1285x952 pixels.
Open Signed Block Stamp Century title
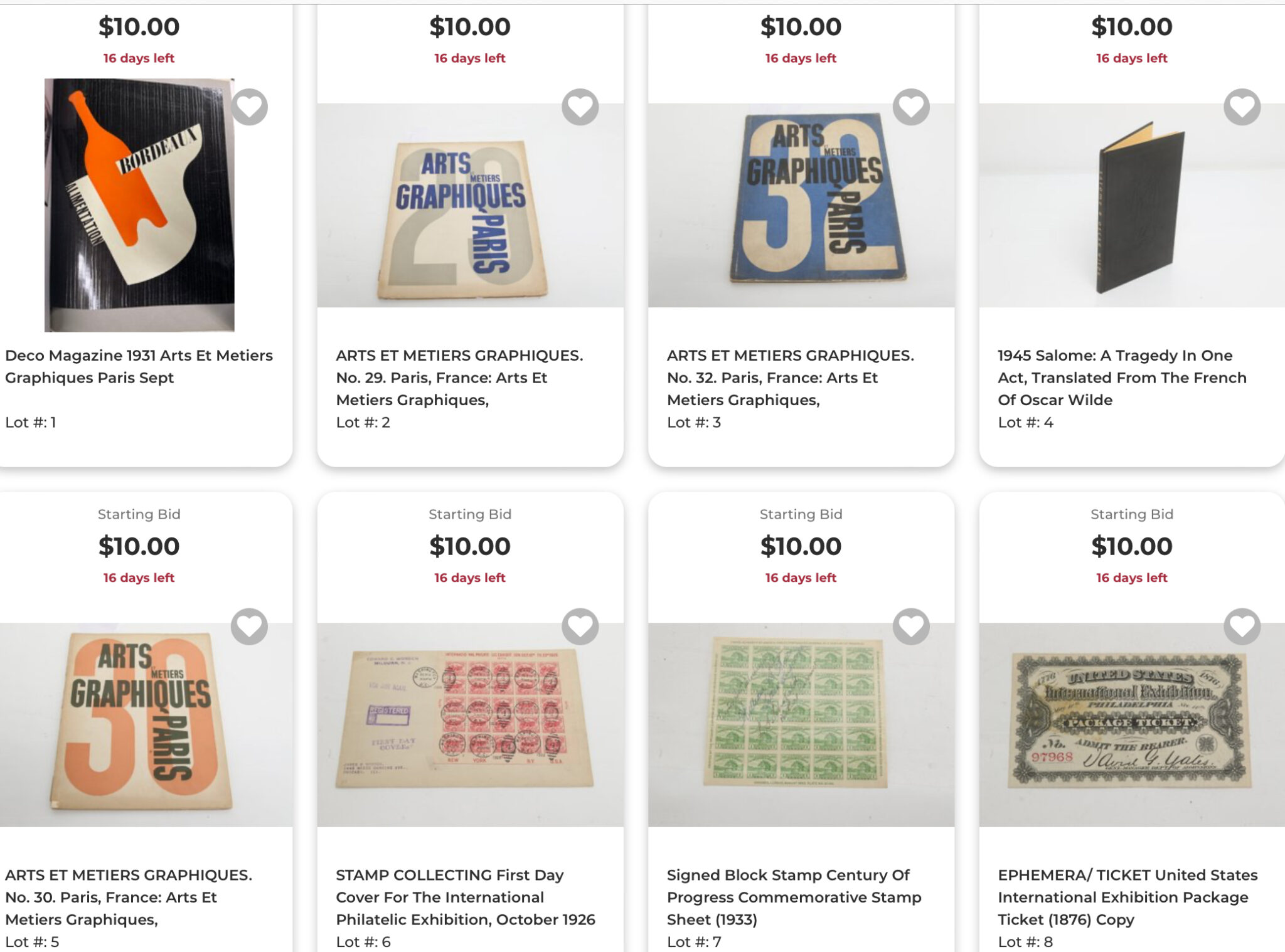(794, 897)
